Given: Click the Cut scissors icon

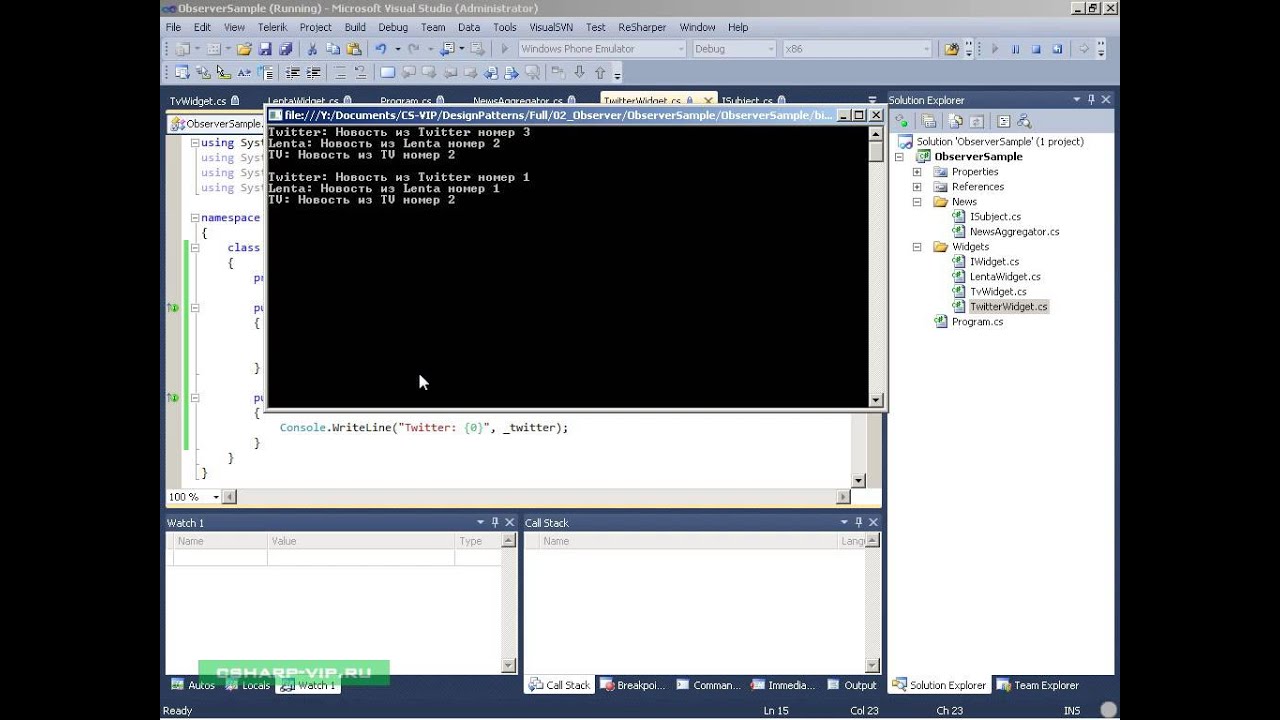Looking at the screenshot, I should (x=312, y=49).
